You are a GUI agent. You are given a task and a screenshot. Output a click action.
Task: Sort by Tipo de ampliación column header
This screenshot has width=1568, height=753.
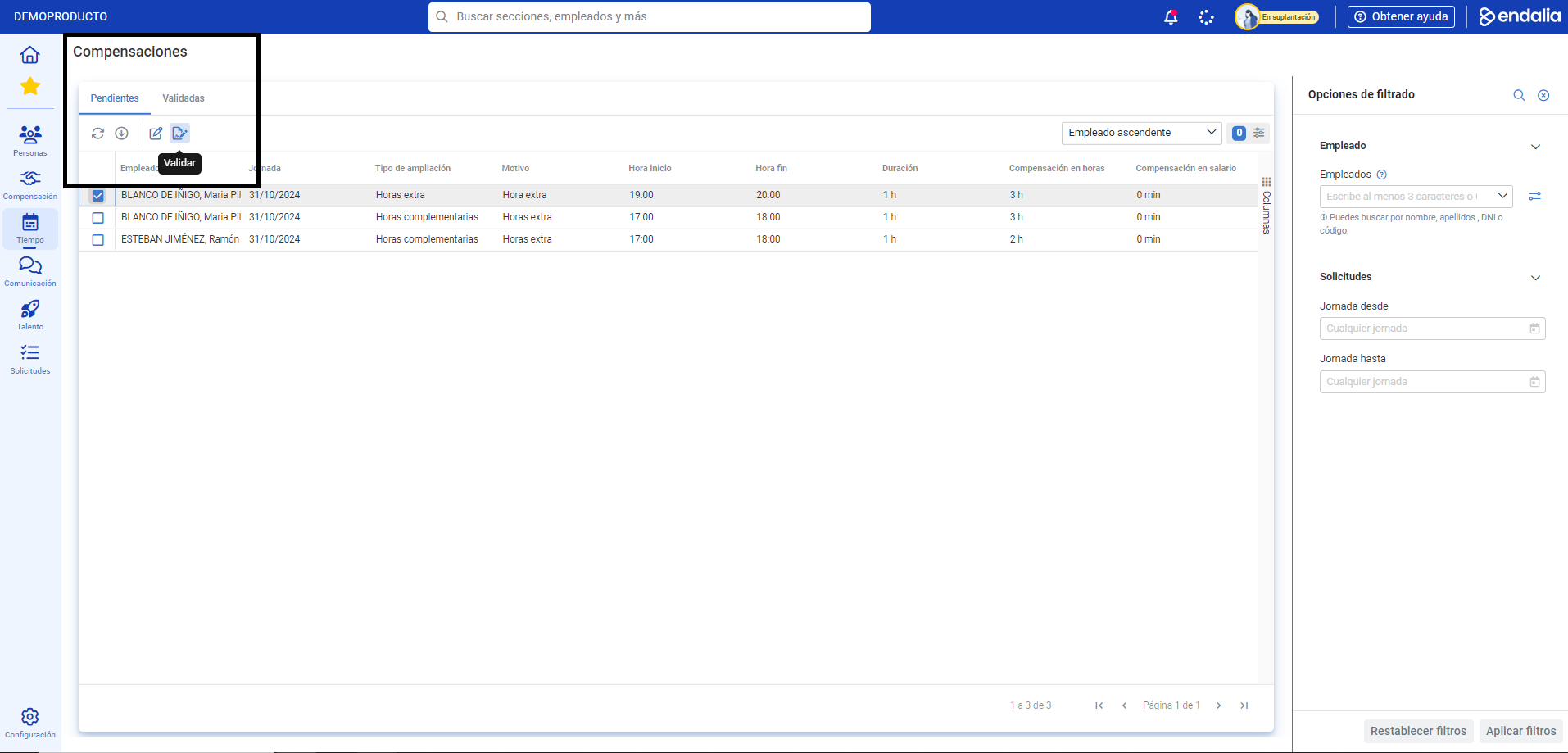click(x=413, y=169)
